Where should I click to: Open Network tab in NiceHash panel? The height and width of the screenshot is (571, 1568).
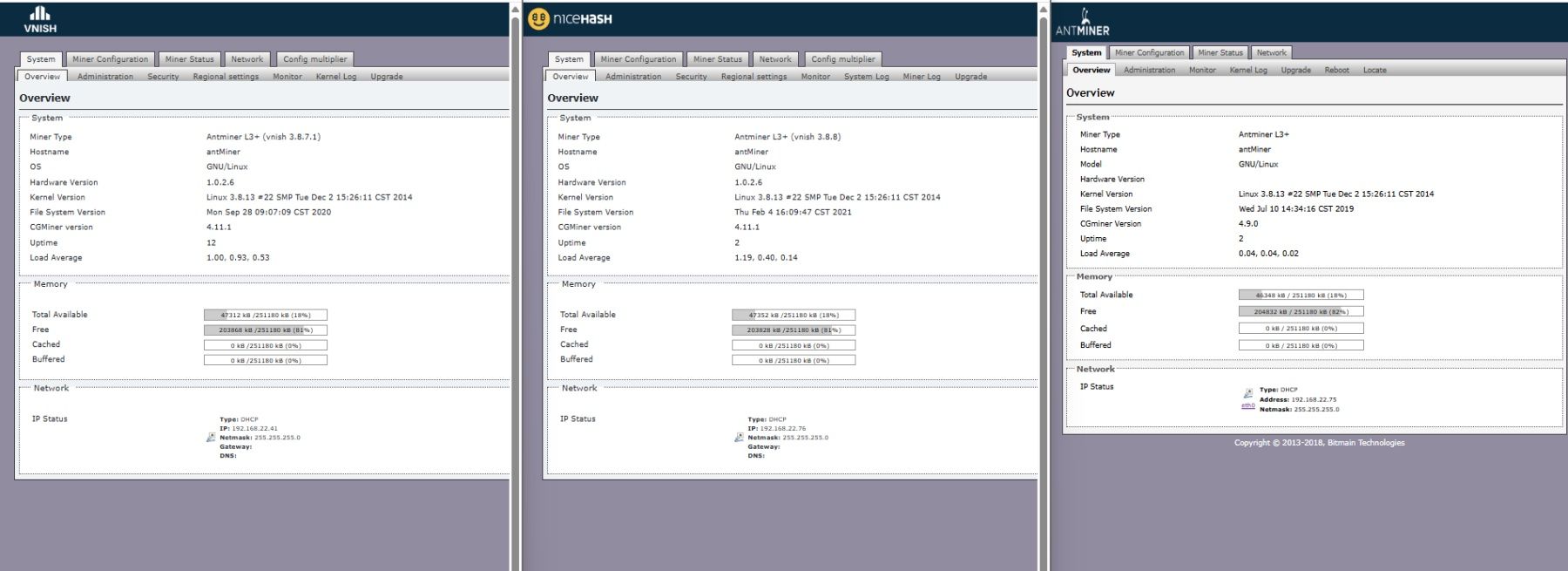(775, 59)
